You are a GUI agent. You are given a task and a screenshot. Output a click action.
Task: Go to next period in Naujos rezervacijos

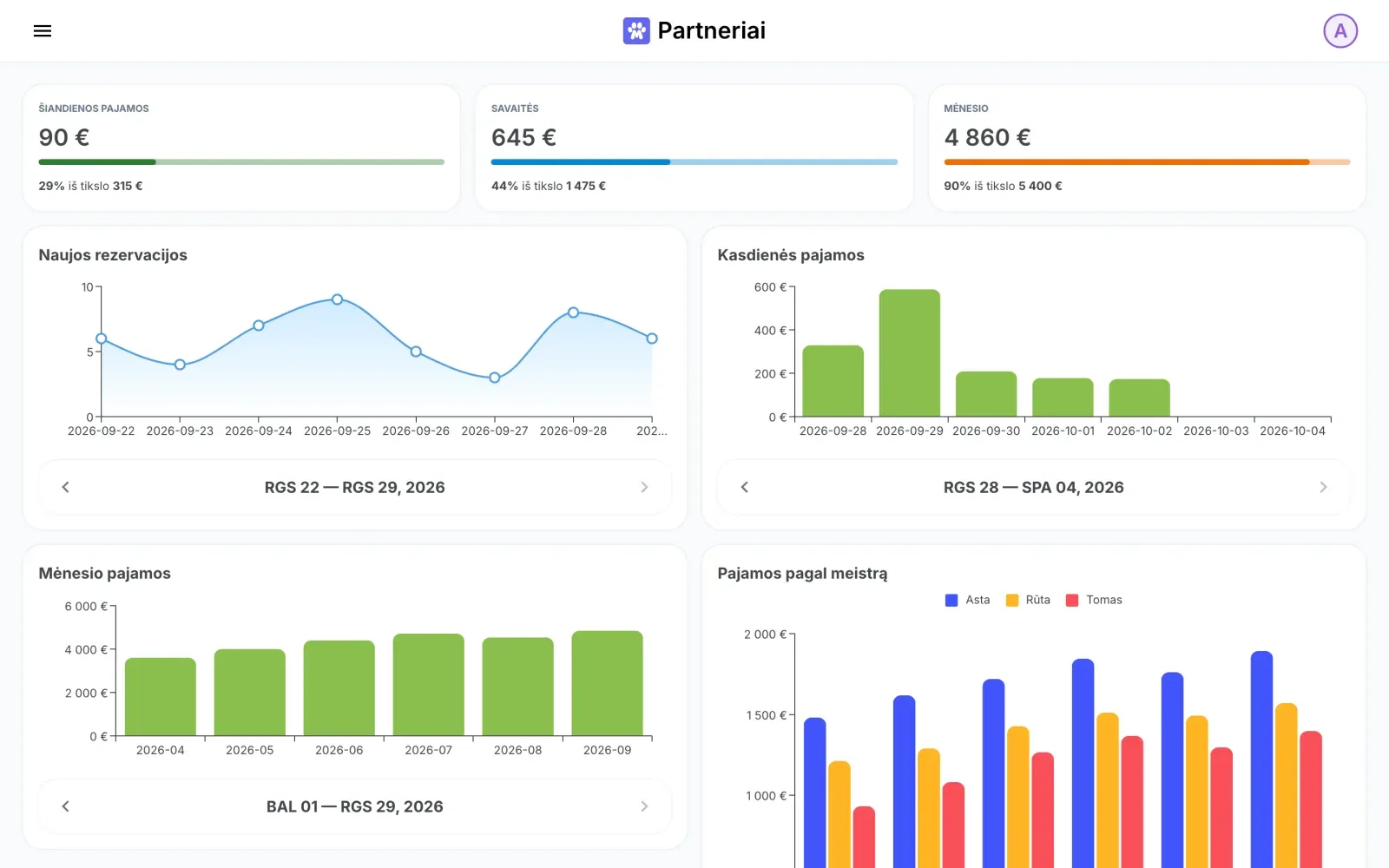point(644,487)
